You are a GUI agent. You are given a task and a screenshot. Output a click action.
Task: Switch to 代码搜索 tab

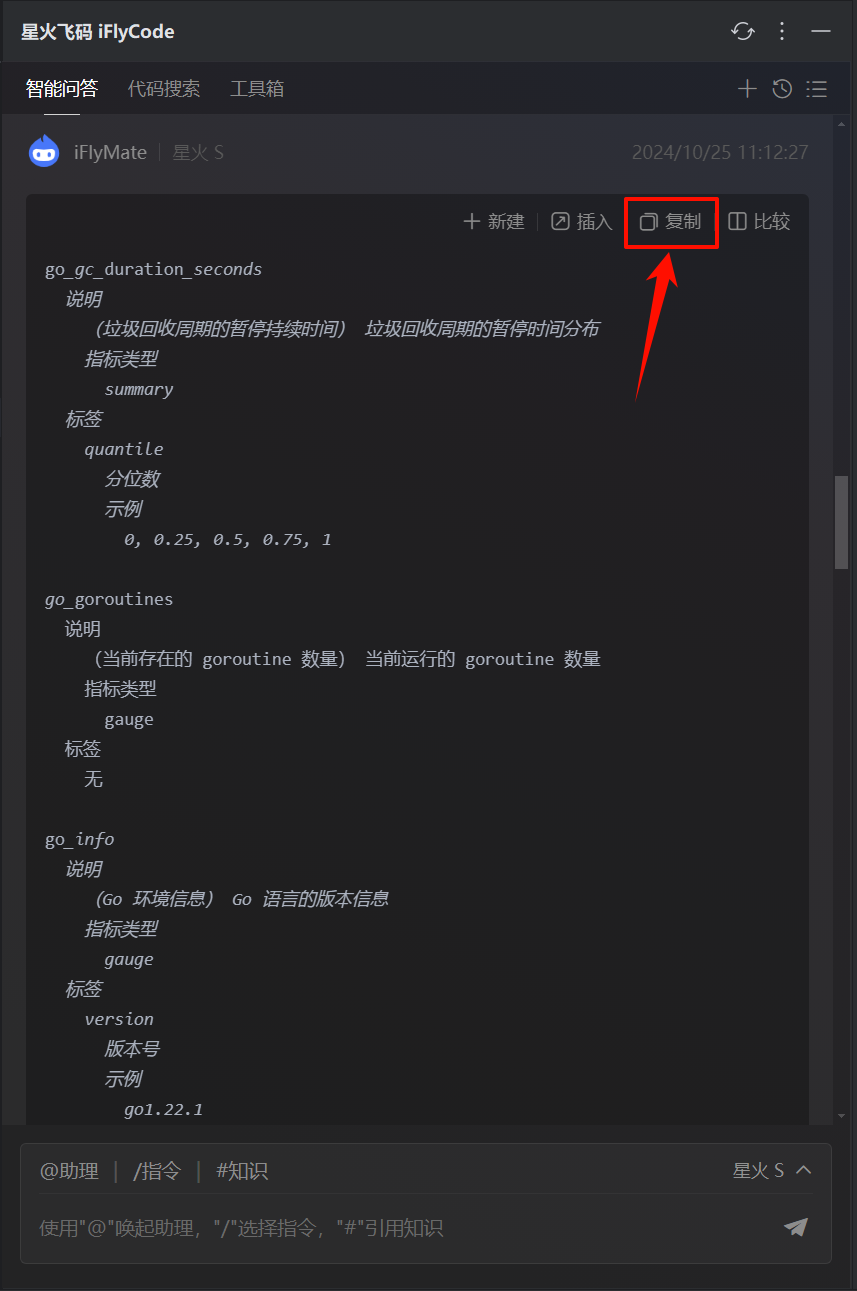(x=164, y=89)
